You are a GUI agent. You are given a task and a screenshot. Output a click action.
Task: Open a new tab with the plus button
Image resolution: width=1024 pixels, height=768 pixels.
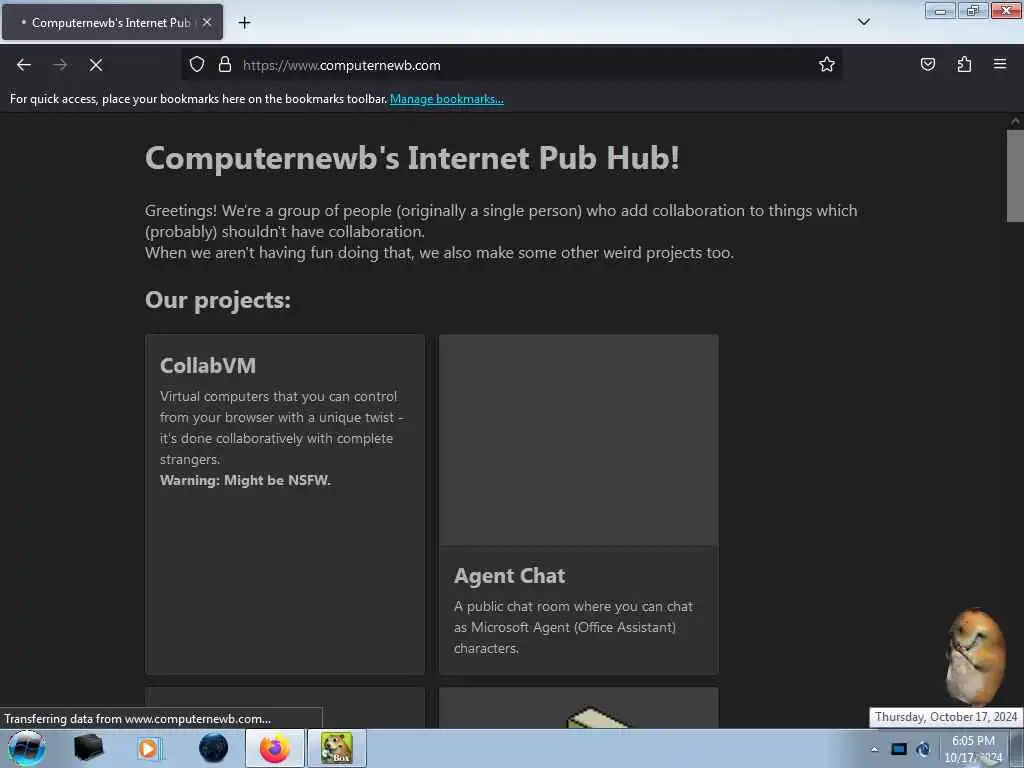click(244, 23)
